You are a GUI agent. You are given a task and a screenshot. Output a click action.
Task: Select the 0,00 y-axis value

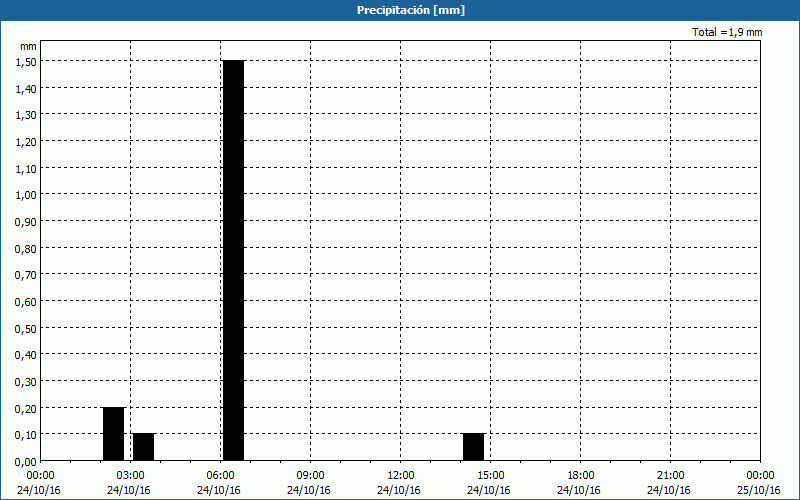click(26, 462)
